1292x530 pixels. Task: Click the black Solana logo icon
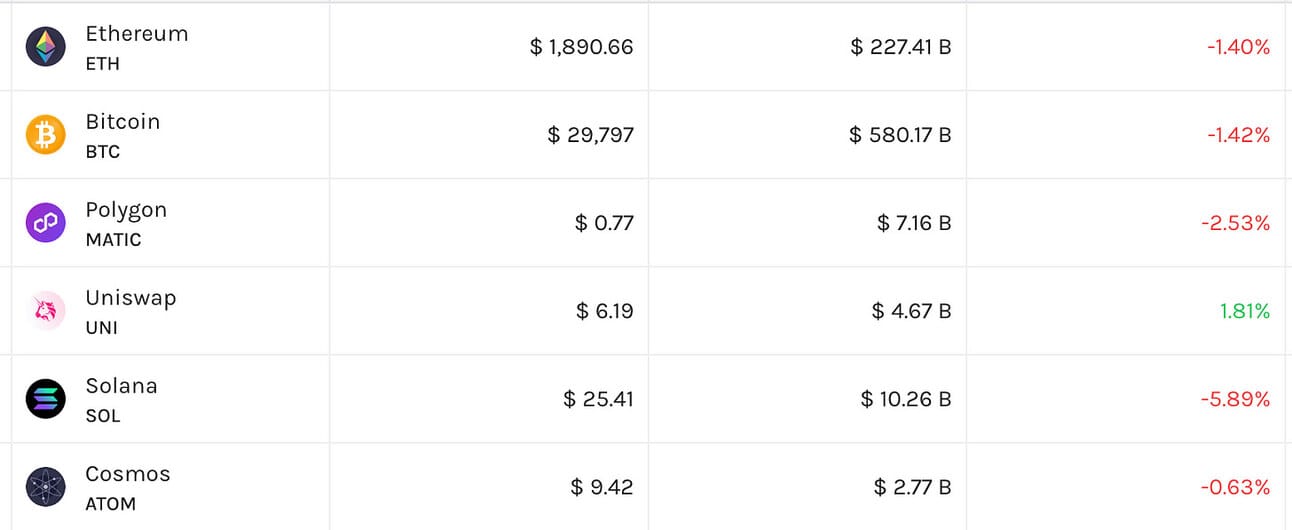click(x=45, y=399)
